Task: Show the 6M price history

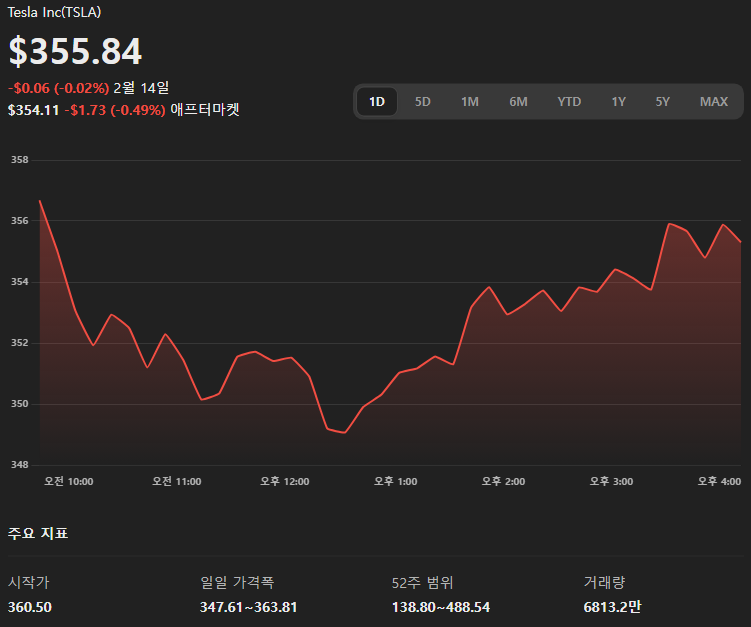Action: [518, 102]
